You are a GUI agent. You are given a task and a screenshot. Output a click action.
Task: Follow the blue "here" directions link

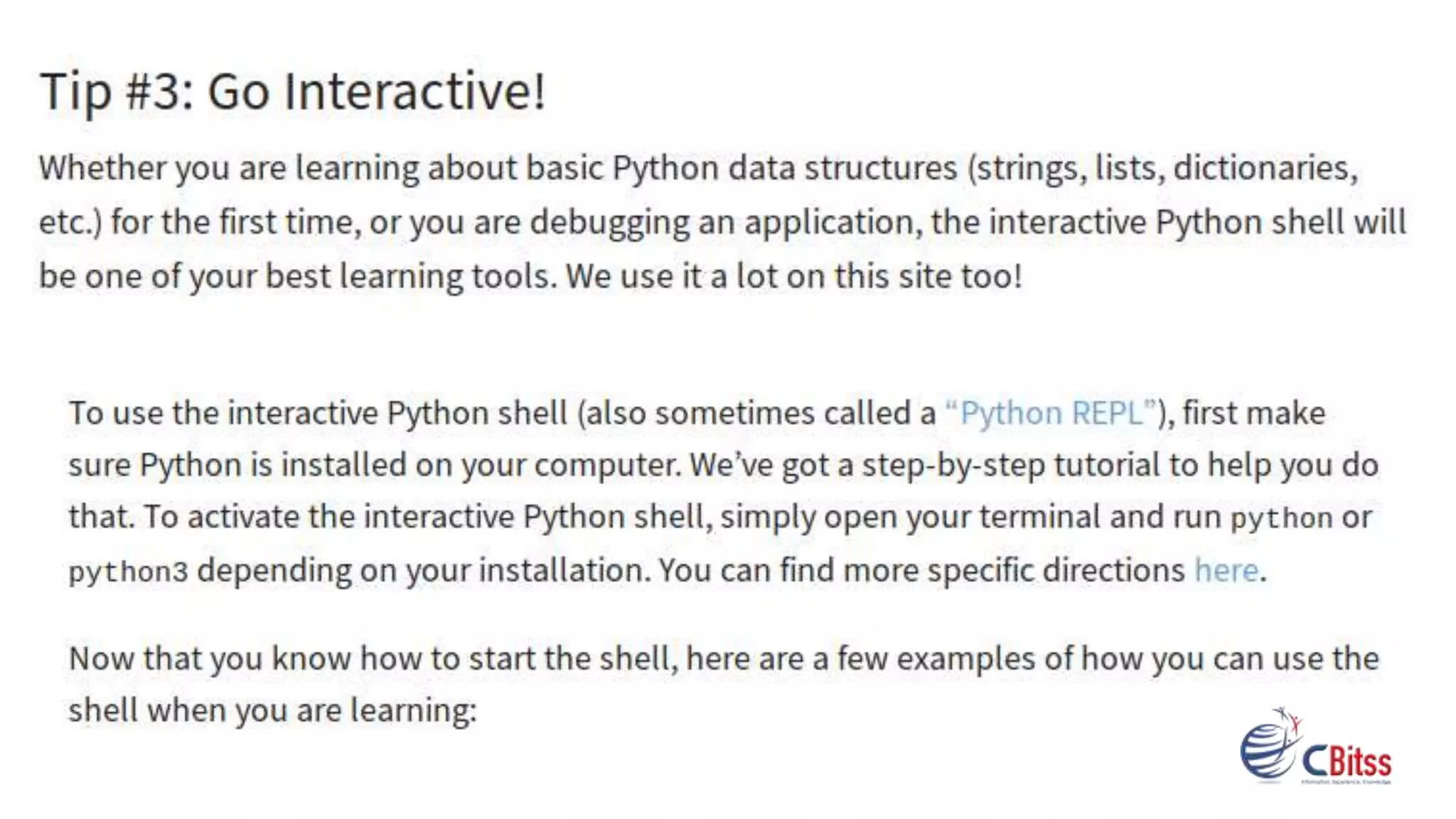tap(1226, 569)
